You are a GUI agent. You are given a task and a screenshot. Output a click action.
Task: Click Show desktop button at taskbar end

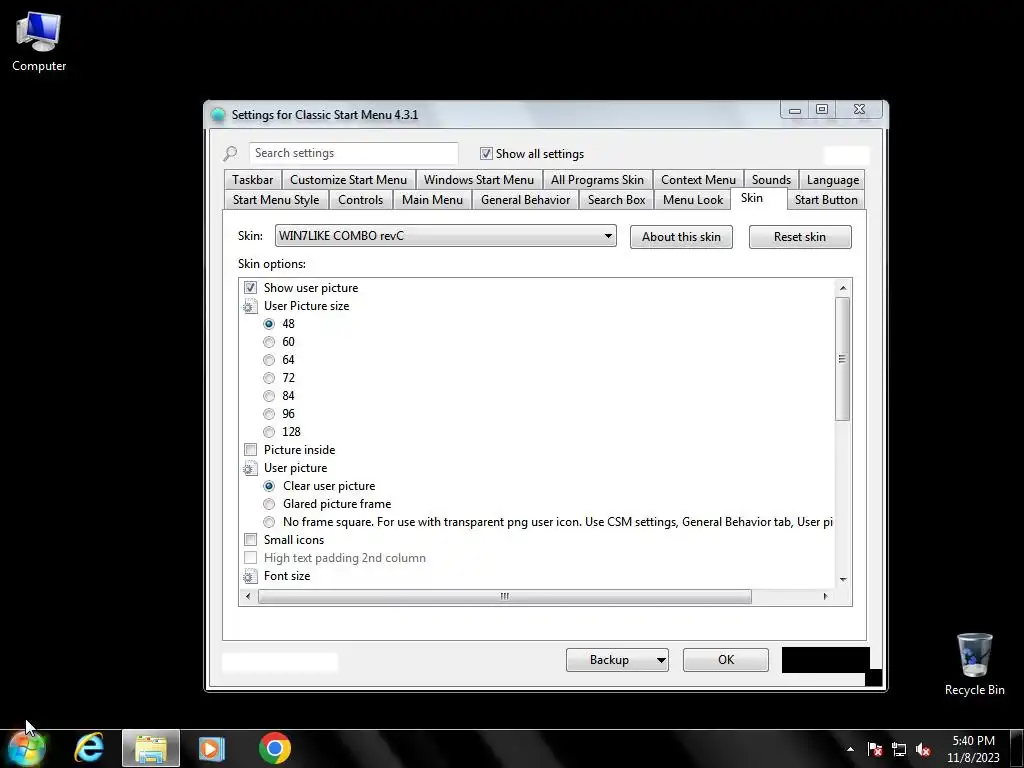(x=1017, y=749)
